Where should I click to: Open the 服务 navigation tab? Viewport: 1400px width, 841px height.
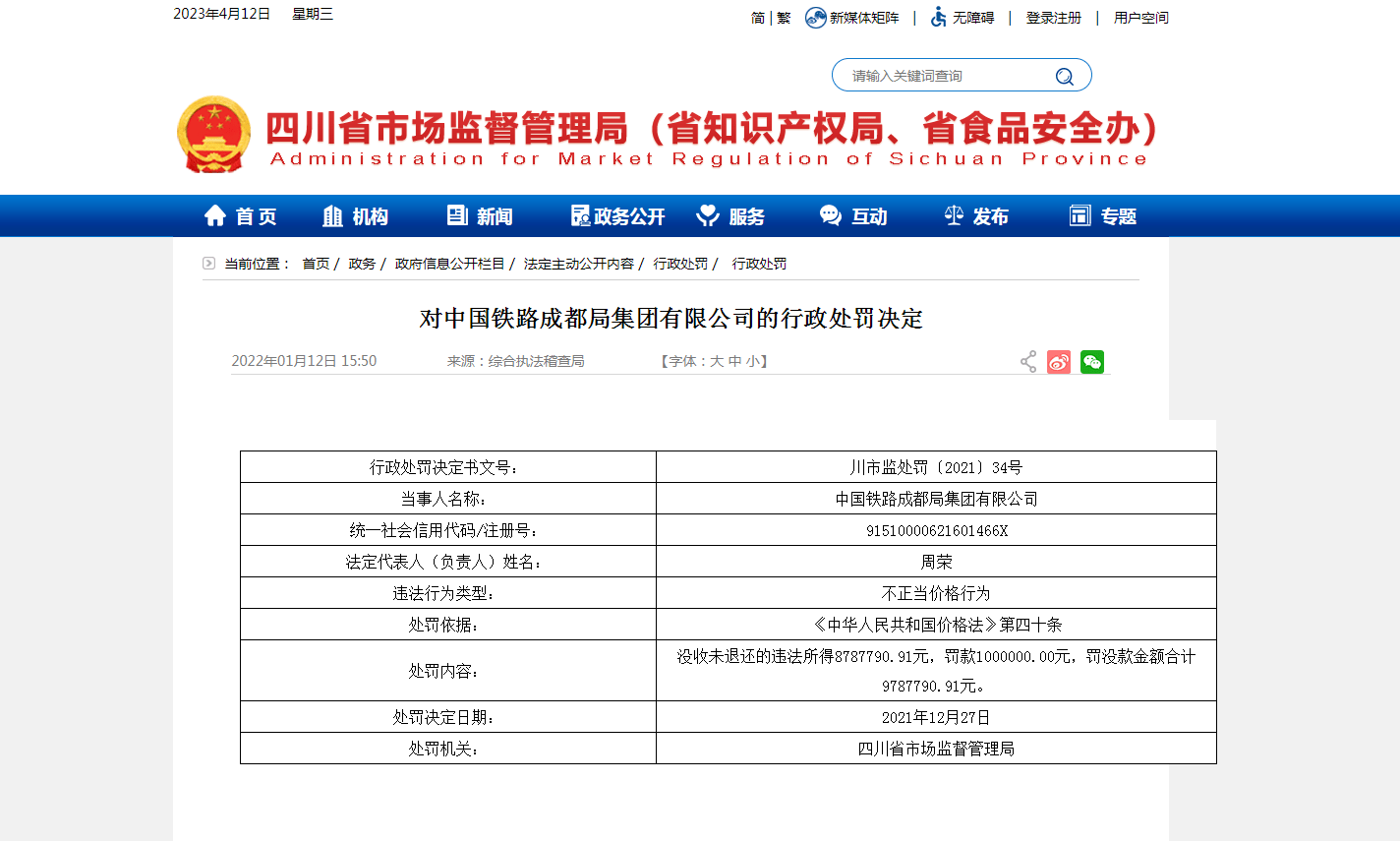click(x=730, y=216)
